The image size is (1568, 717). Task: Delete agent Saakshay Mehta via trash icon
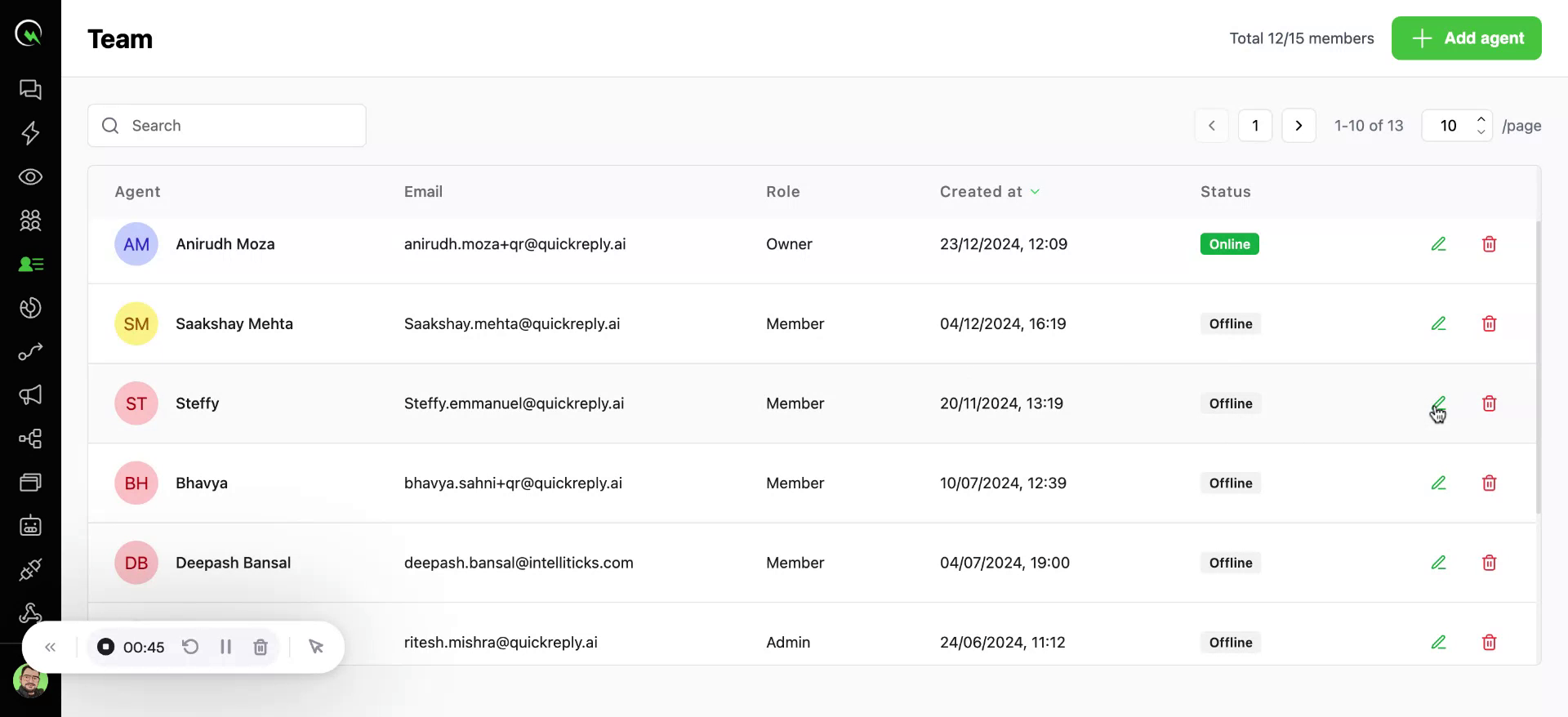pos(1489,324)
